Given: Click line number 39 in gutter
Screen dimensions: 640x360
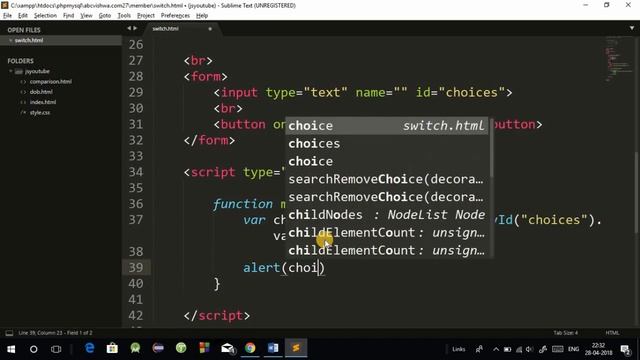Looking at the screenshot, I should tap(136, 268).
